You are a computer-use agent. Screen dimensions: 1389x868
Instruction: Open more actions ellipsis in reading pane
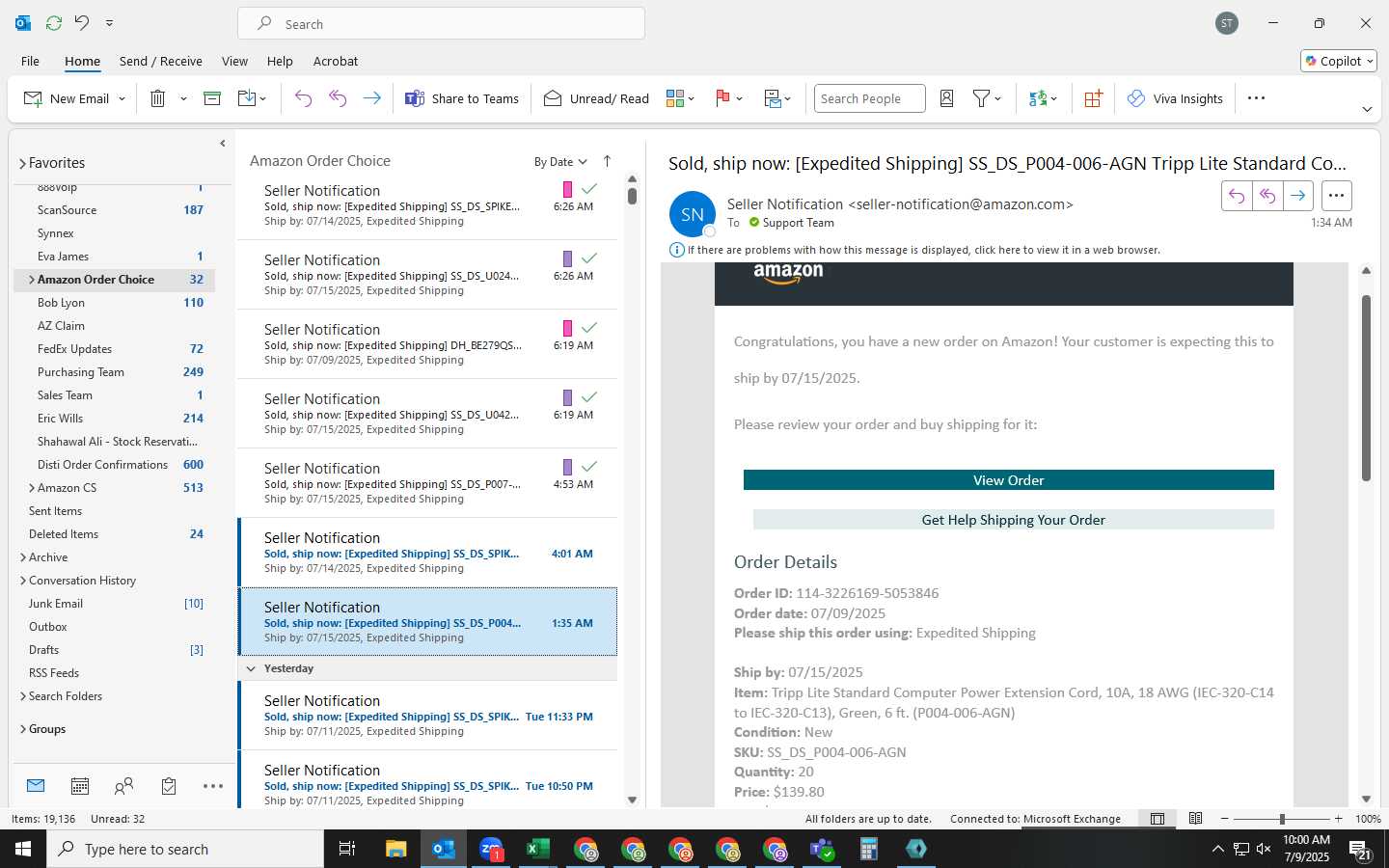pyautogui.click(x=1336, y=196)
